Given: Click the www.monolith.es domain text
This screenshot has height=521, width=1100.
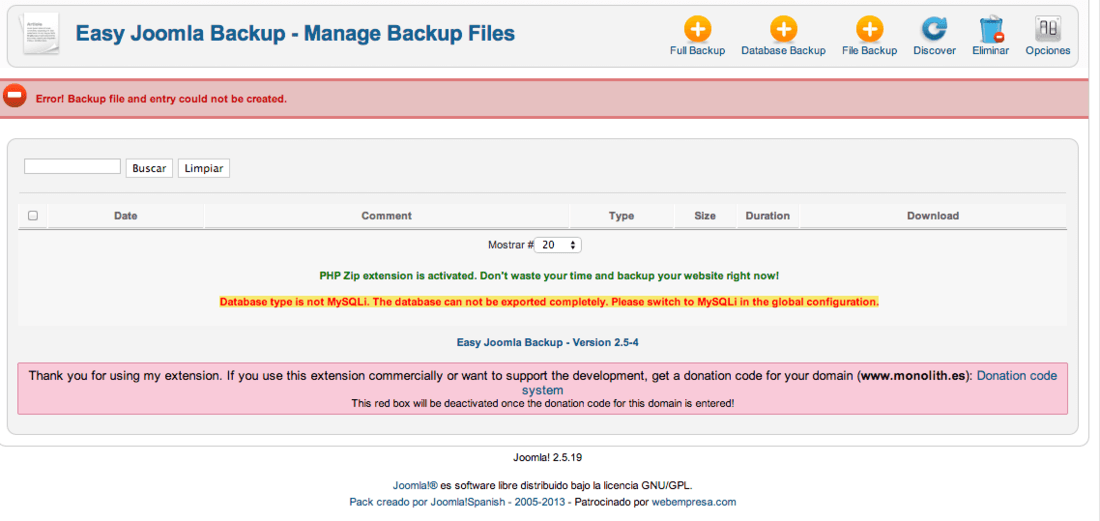Looking at the screenshot, I should pos(915,376).
